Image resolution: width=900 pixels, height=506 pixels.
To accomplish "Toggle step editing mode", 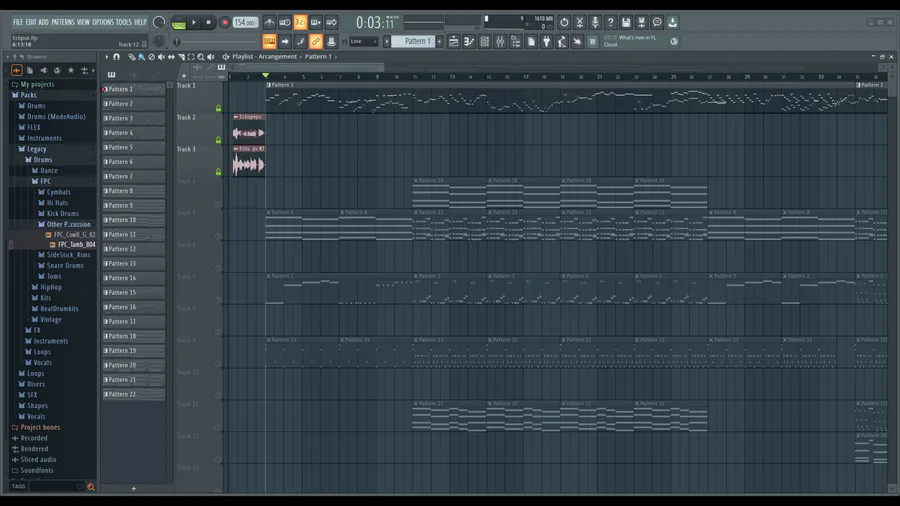I will 300,41.
